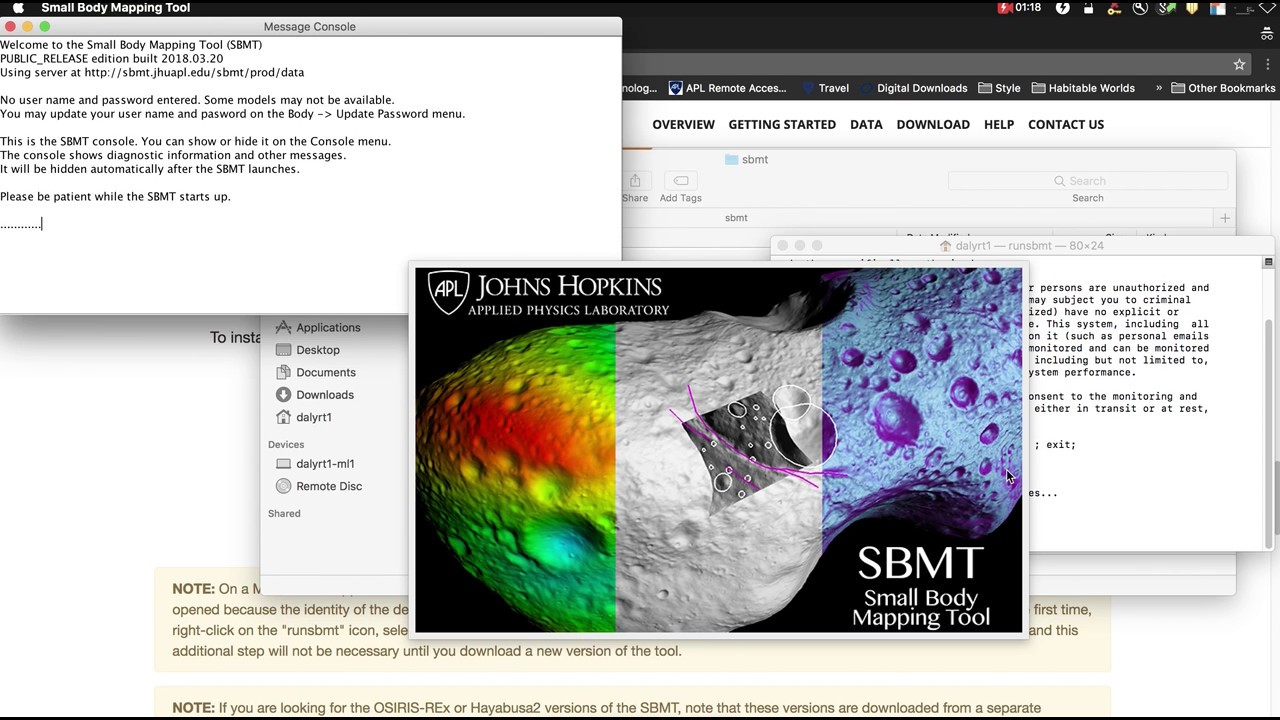This screenshot has width=1280, height=720.
Task: Open the Other Bookmarks folder
Action: 1223,88
